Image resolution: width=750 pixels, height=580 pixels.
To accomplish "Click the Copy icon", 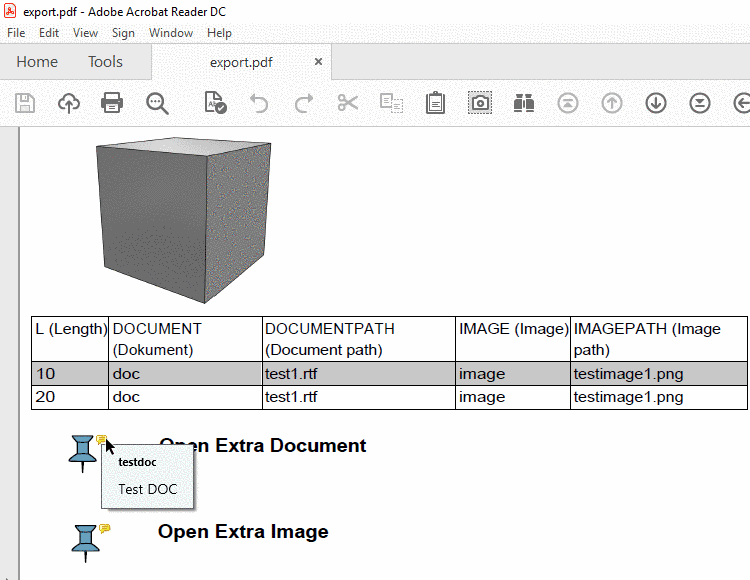I will tap(391, 103).
